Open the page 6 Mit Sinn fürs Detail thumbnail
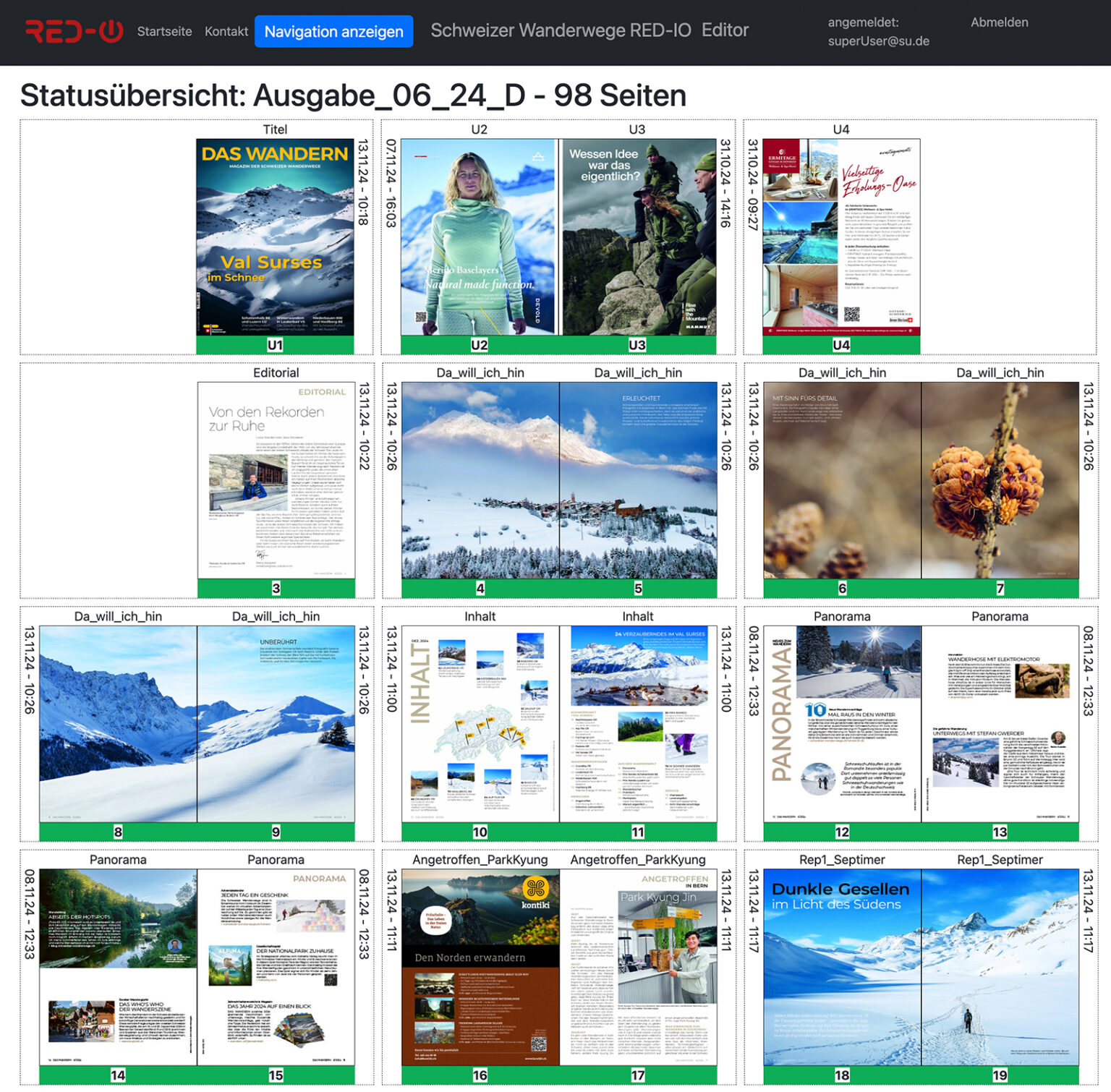The width and height of the screenshot is (1111, 1092). [842, 480]
